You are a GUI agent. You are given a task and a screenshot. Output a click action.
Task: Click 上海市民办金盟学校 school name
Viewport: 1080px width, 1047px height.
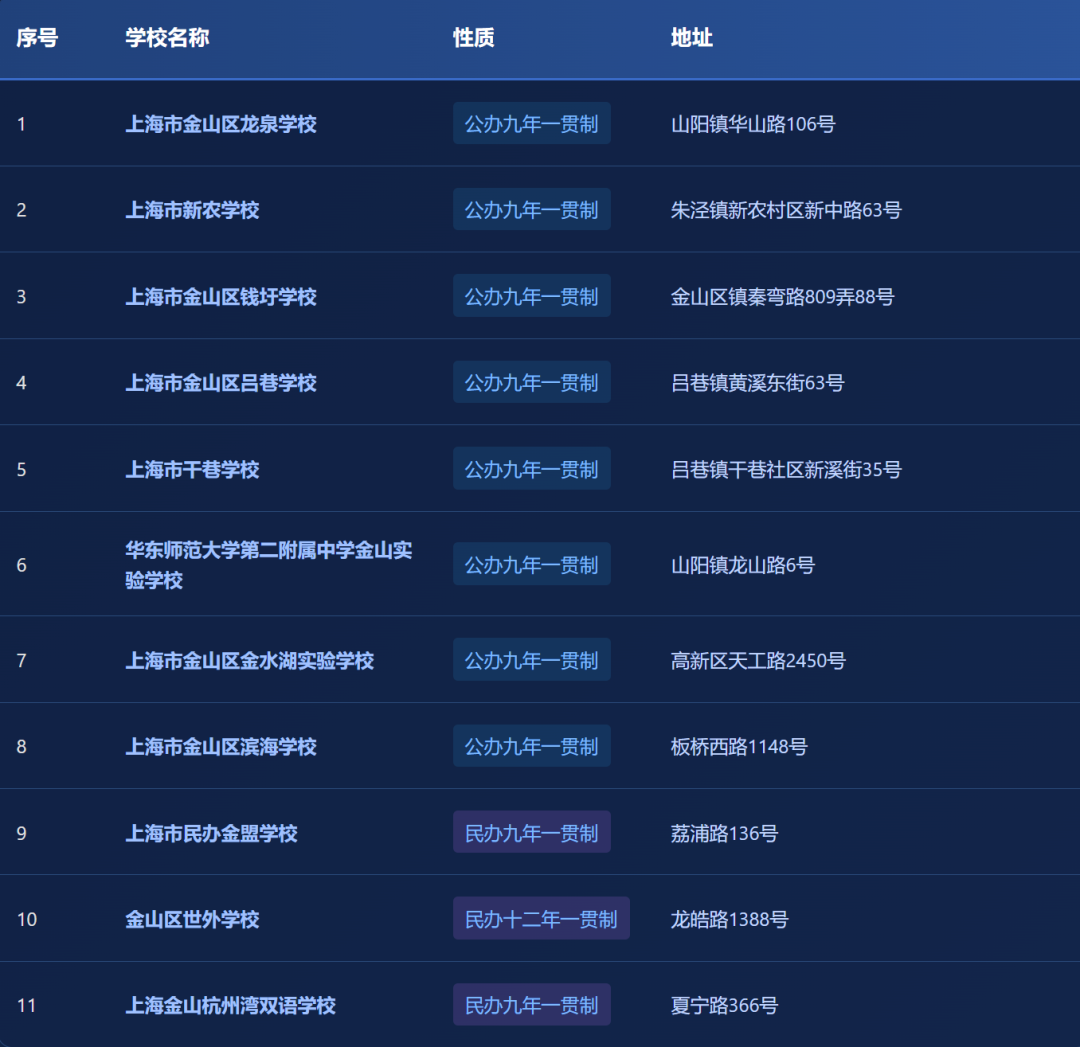(211, 833)
